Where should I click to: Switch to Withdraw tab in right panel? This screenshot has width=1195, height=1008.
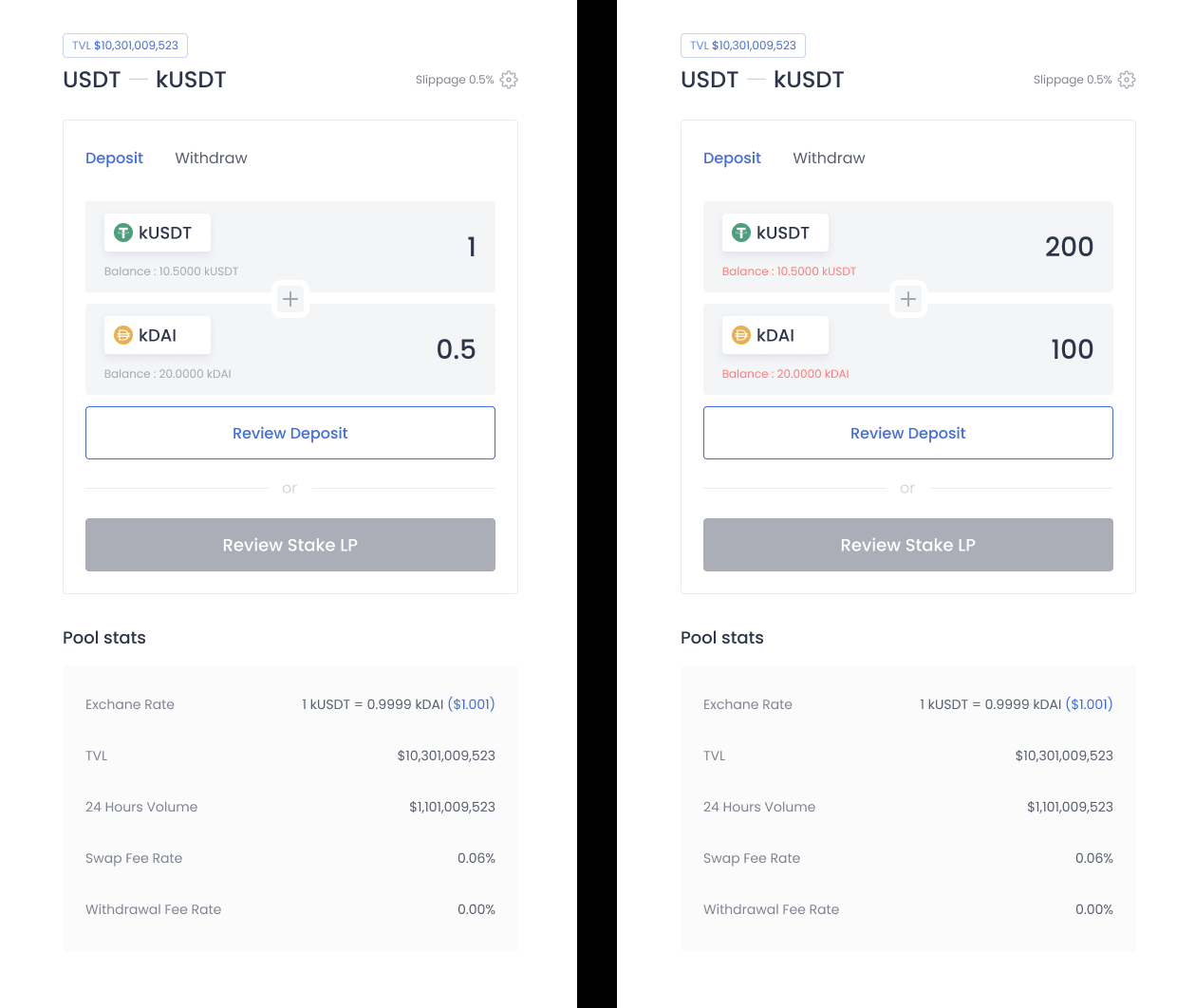pos(829,158)
